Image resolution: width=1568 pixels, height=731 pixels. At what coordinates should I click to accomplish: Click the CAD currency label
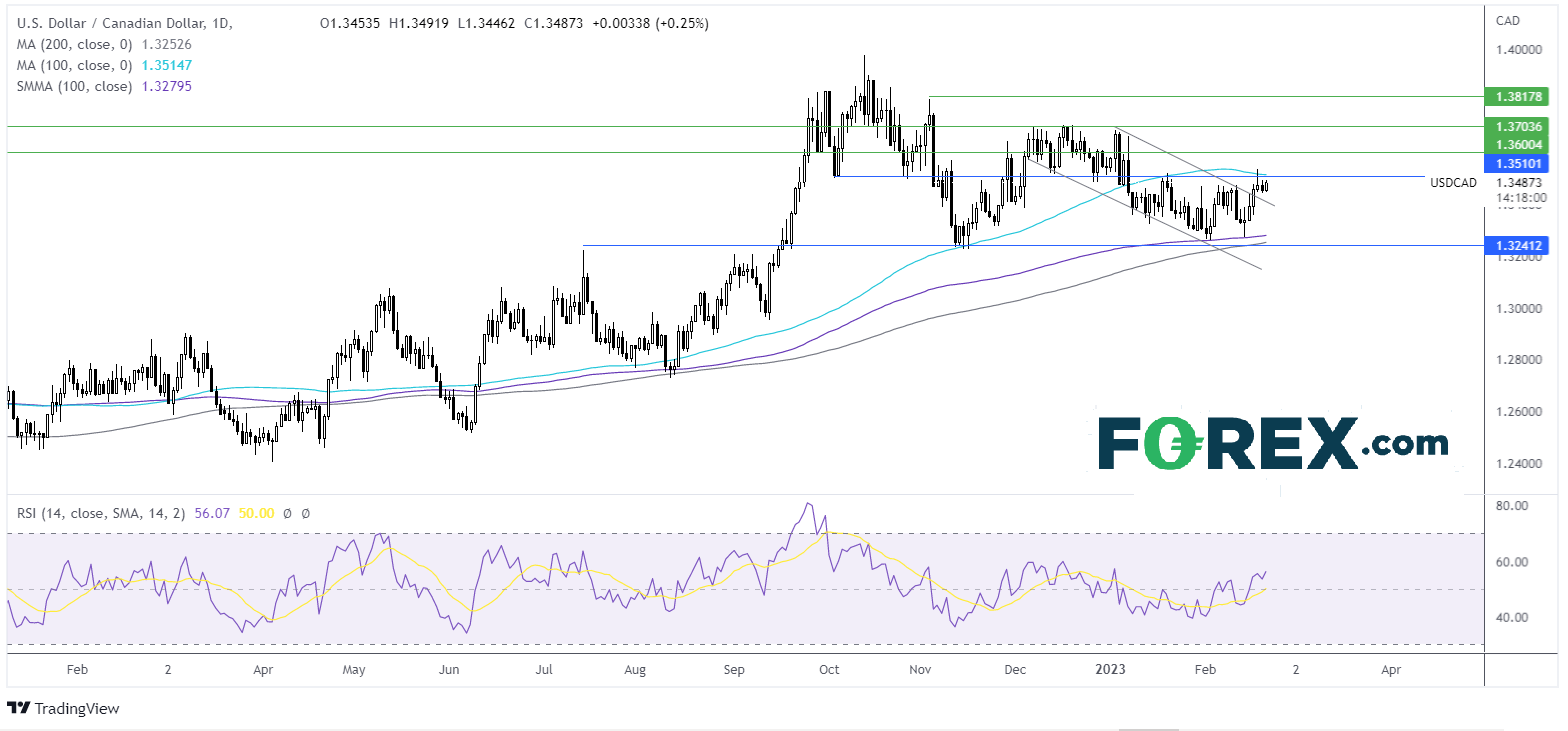1508,21
